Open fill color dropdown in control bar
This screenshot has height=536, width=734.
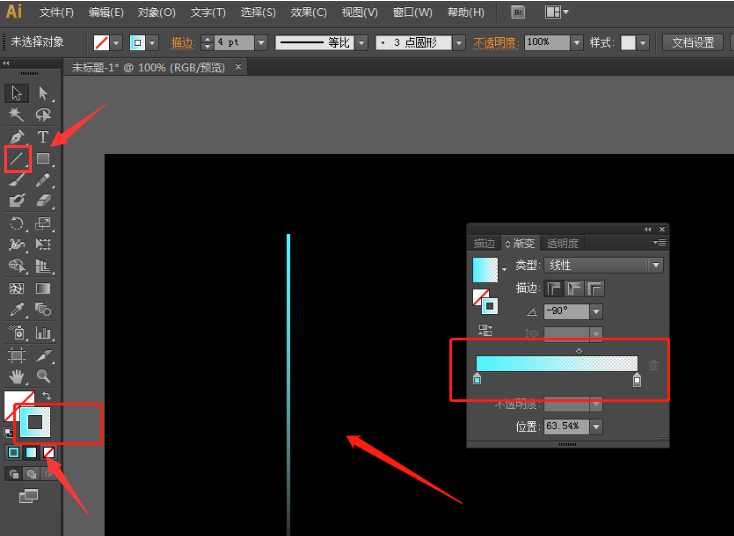(116, 43)
